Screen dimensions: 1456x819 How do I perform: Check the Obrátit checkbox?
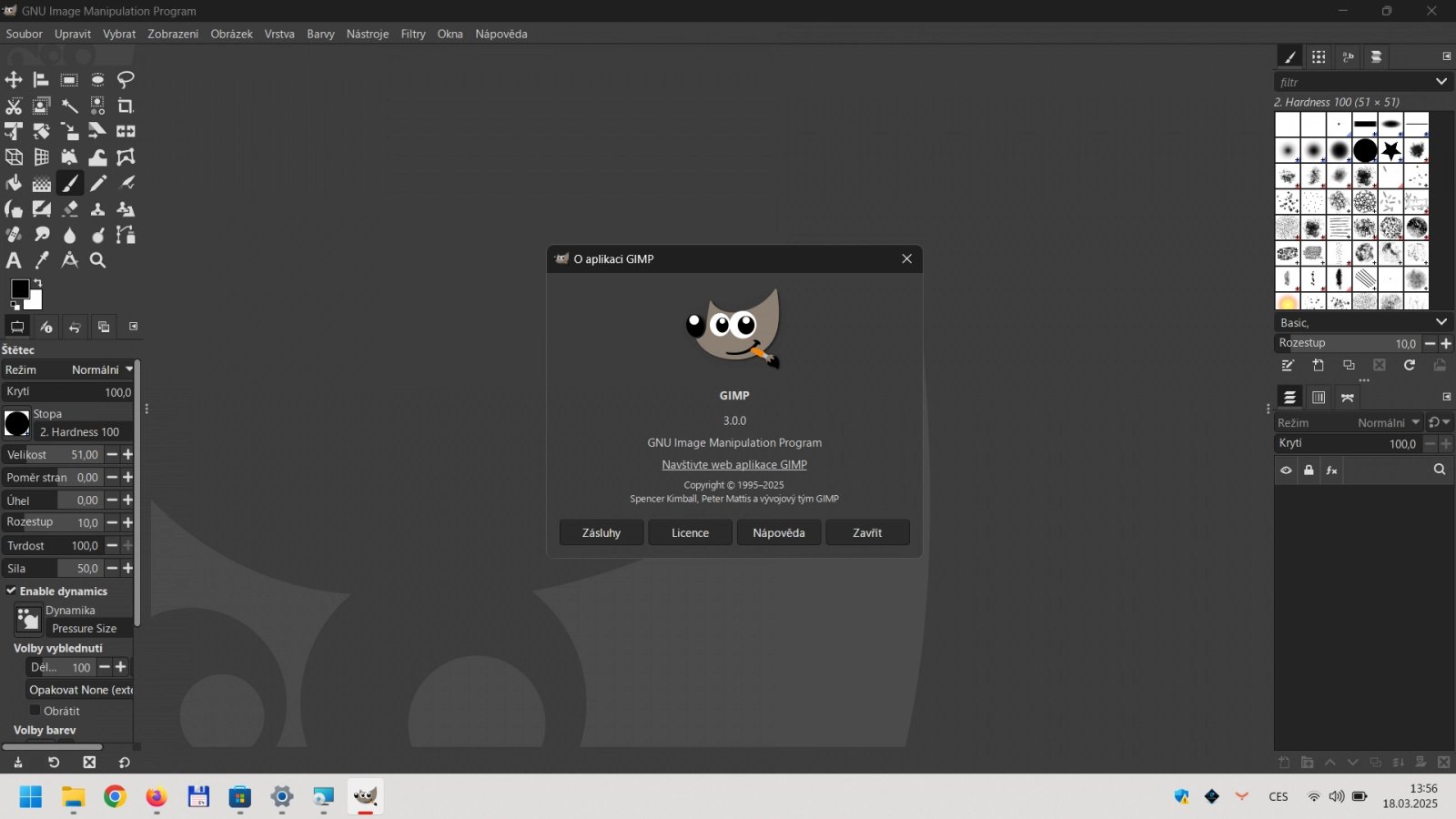35,711
